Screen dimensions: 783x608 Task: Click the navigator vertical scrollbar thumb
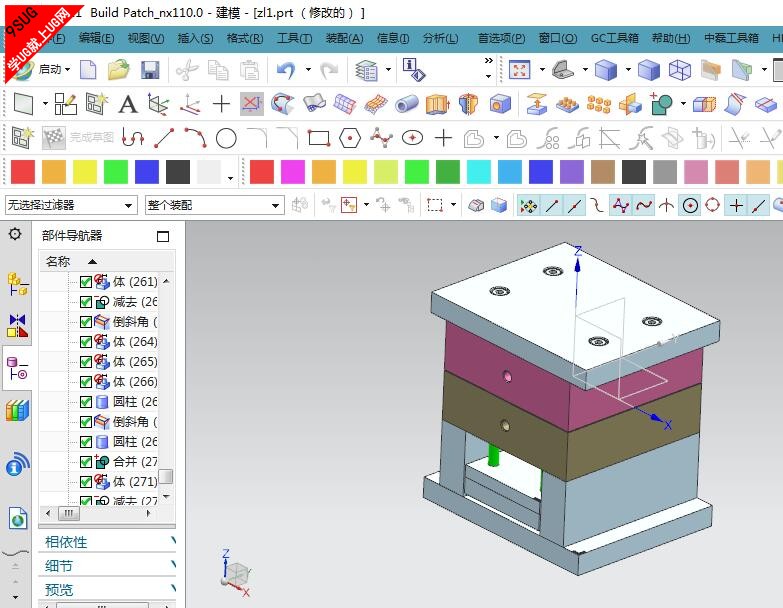pos(166,476)
